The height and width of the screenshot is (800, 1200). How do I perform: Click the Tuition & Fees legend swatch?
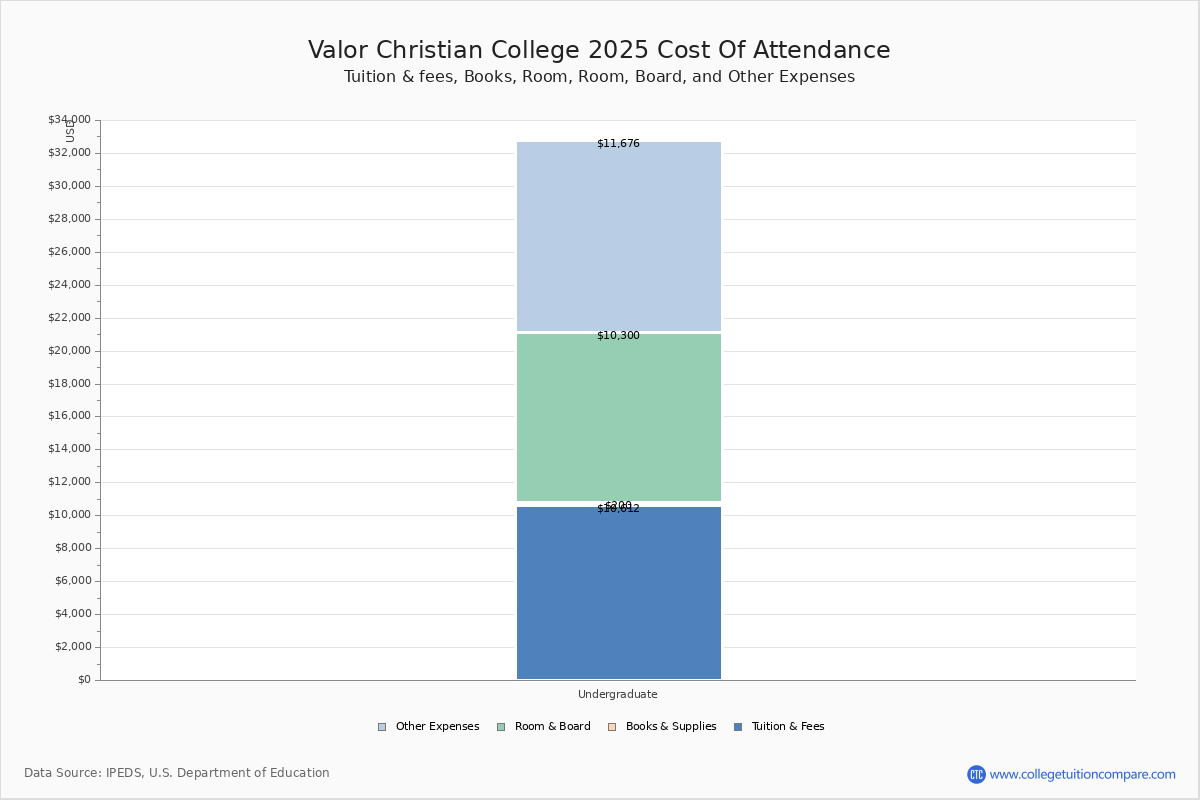pyautogui.click(x=738, y=727)
